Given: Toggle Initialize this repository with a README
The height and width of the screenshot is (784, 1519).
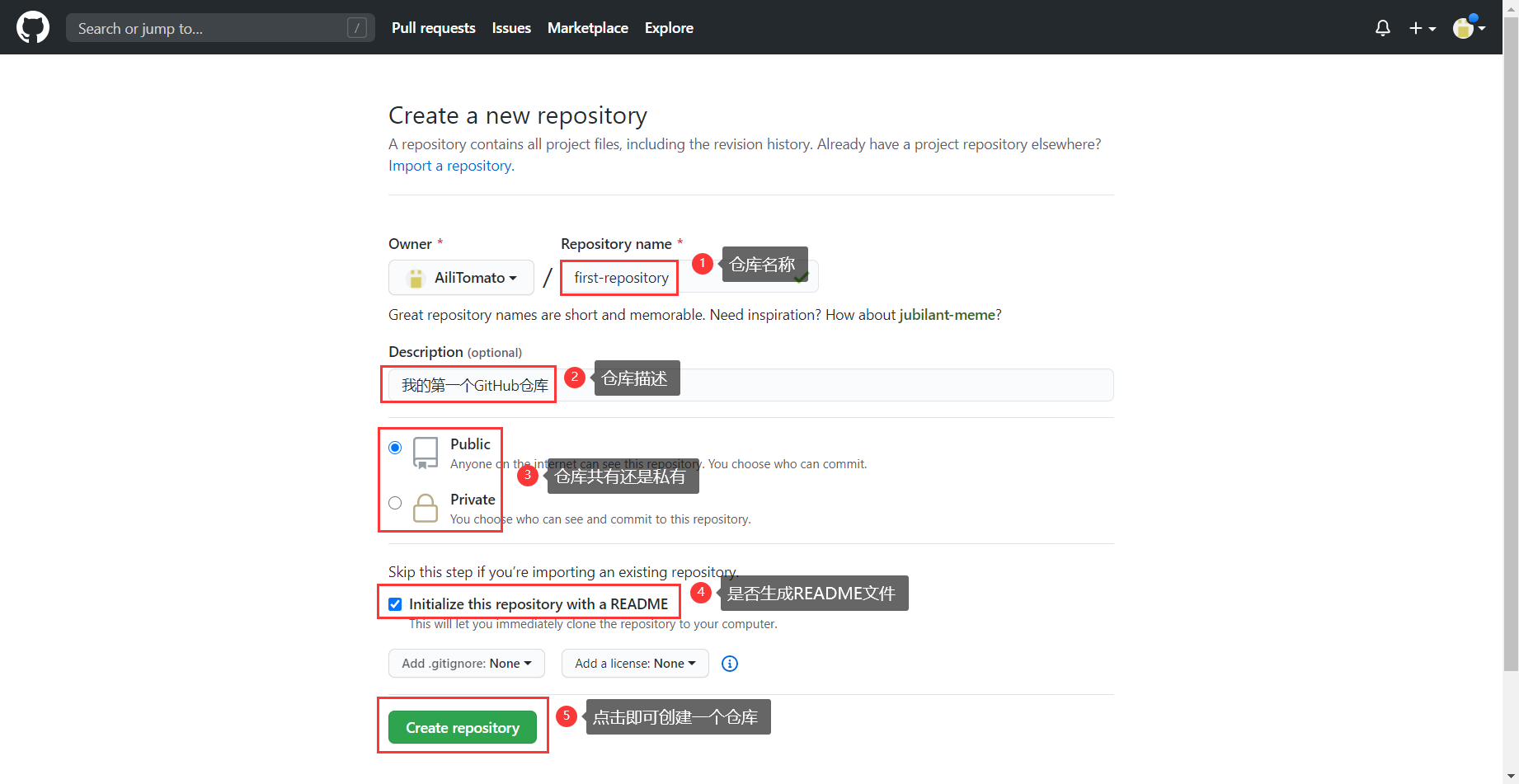Looking at the screenshot, I should coord(395,604).
